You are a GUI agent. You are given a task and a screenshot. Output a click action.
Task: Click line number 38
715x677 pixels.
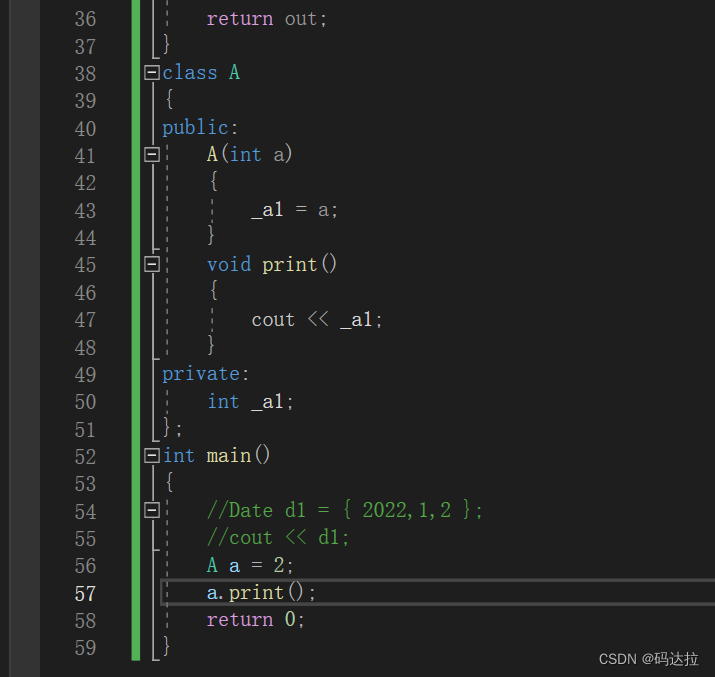[85, 74]
